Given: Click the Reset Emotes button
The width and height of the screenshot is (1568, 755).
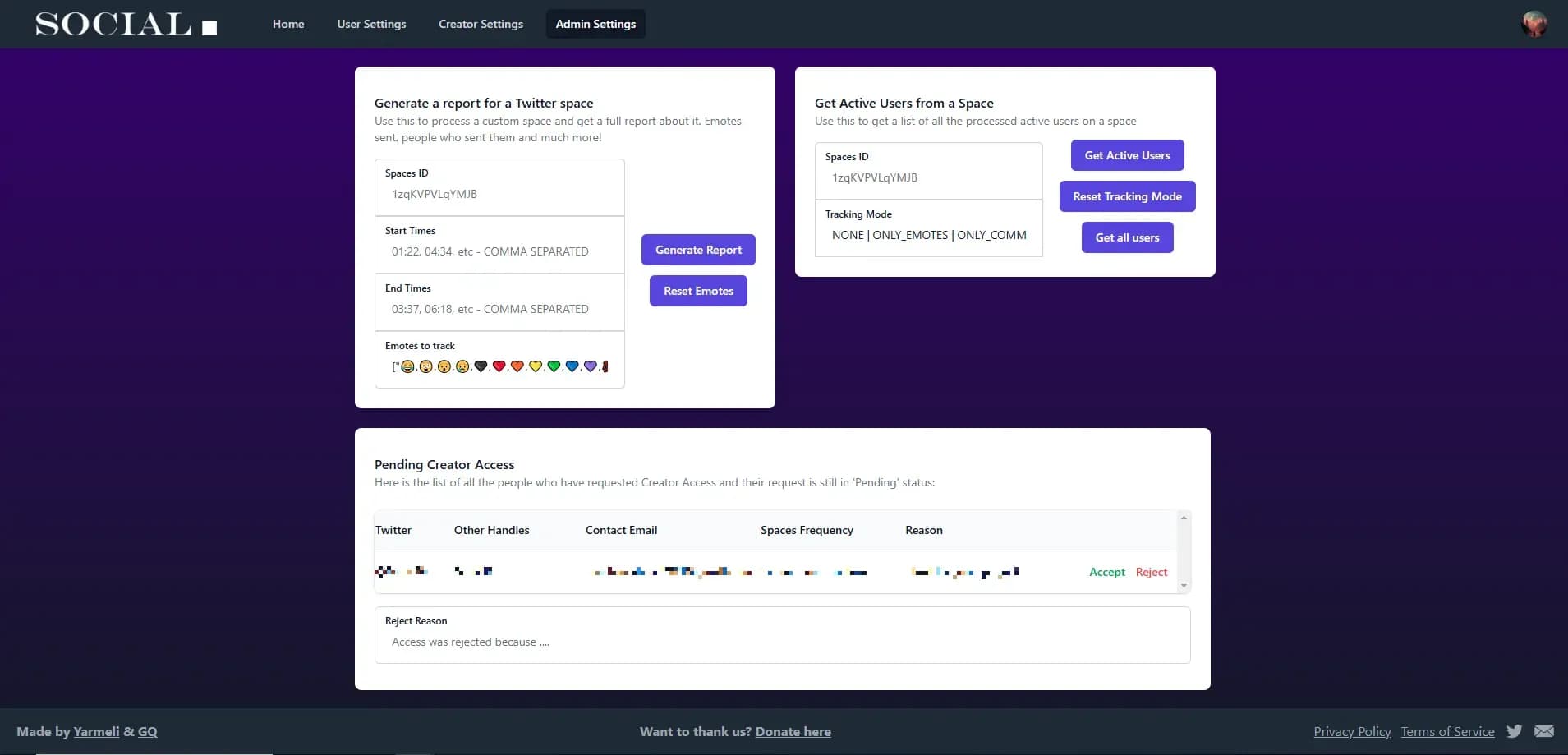Looking at the screenshot, I should point(697,291).
